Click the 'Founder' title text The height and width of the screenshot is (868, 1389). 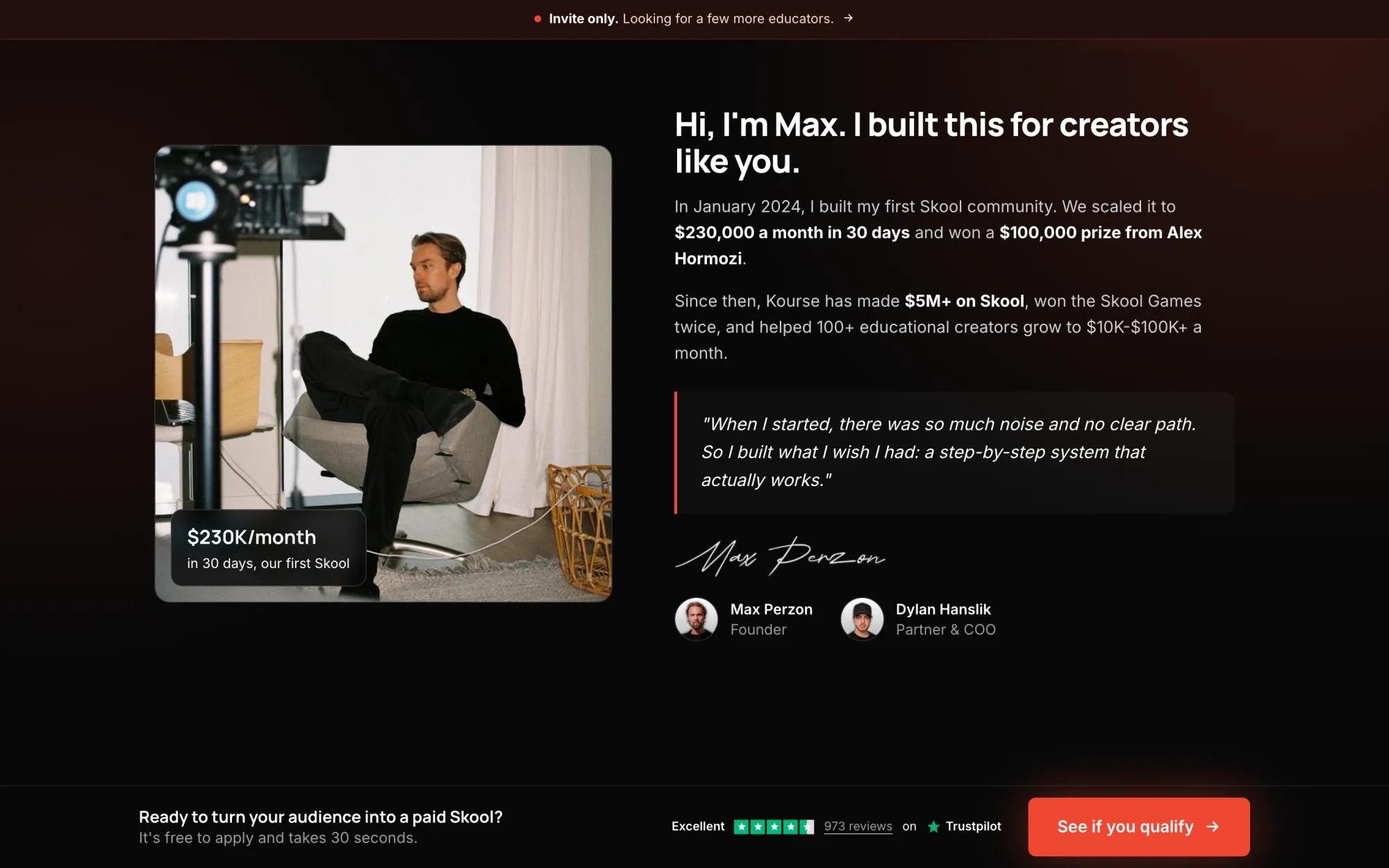point(758,629)
